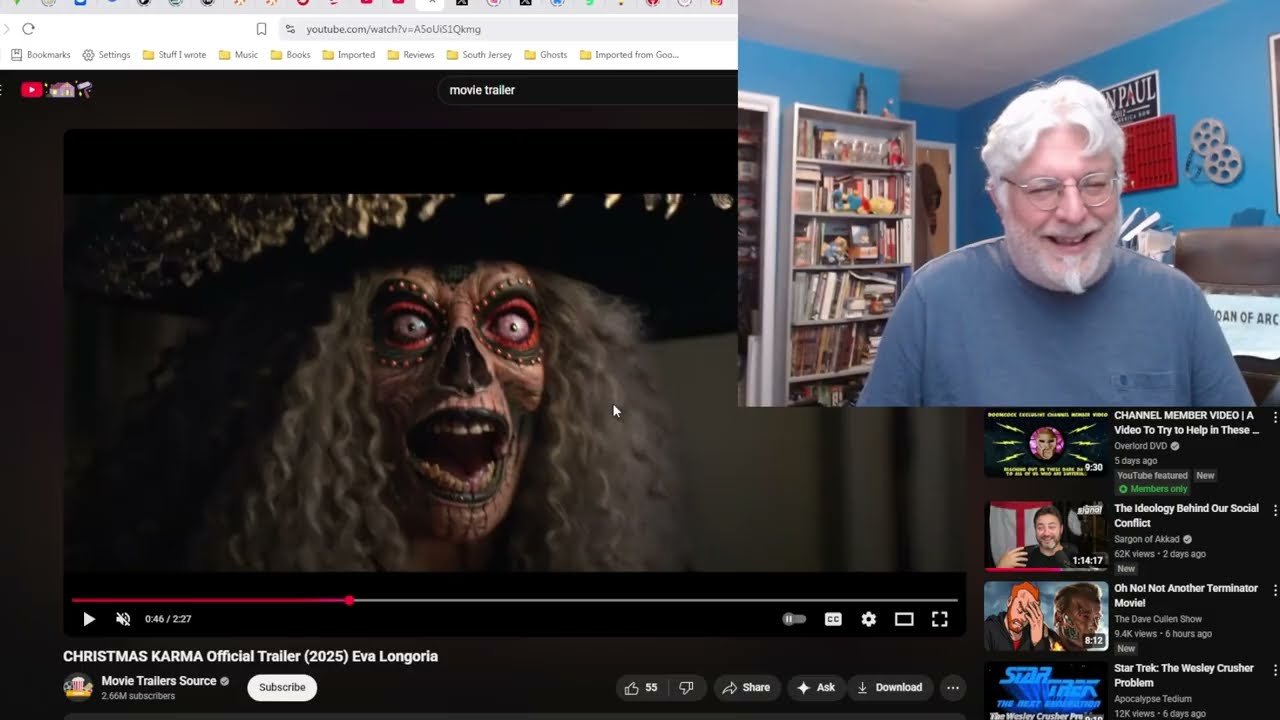Open the Ghosts bookmark folder
The image size is (1280, 720).
pyautogui.click(x=546, y=55)
